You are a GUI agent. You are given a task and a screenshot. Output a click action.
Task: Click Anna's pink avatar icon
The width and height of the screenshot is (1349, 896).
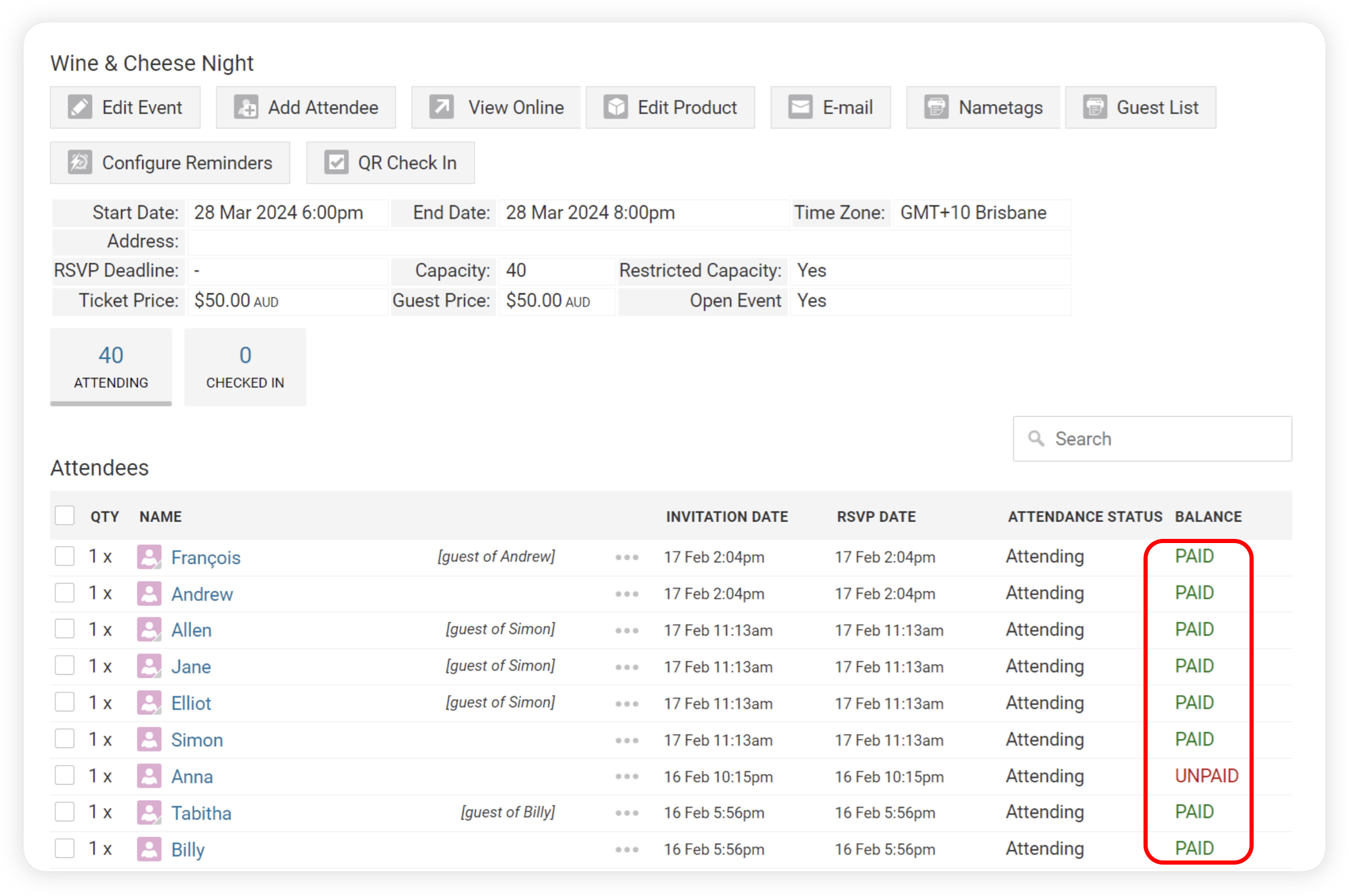pos(149,776)
